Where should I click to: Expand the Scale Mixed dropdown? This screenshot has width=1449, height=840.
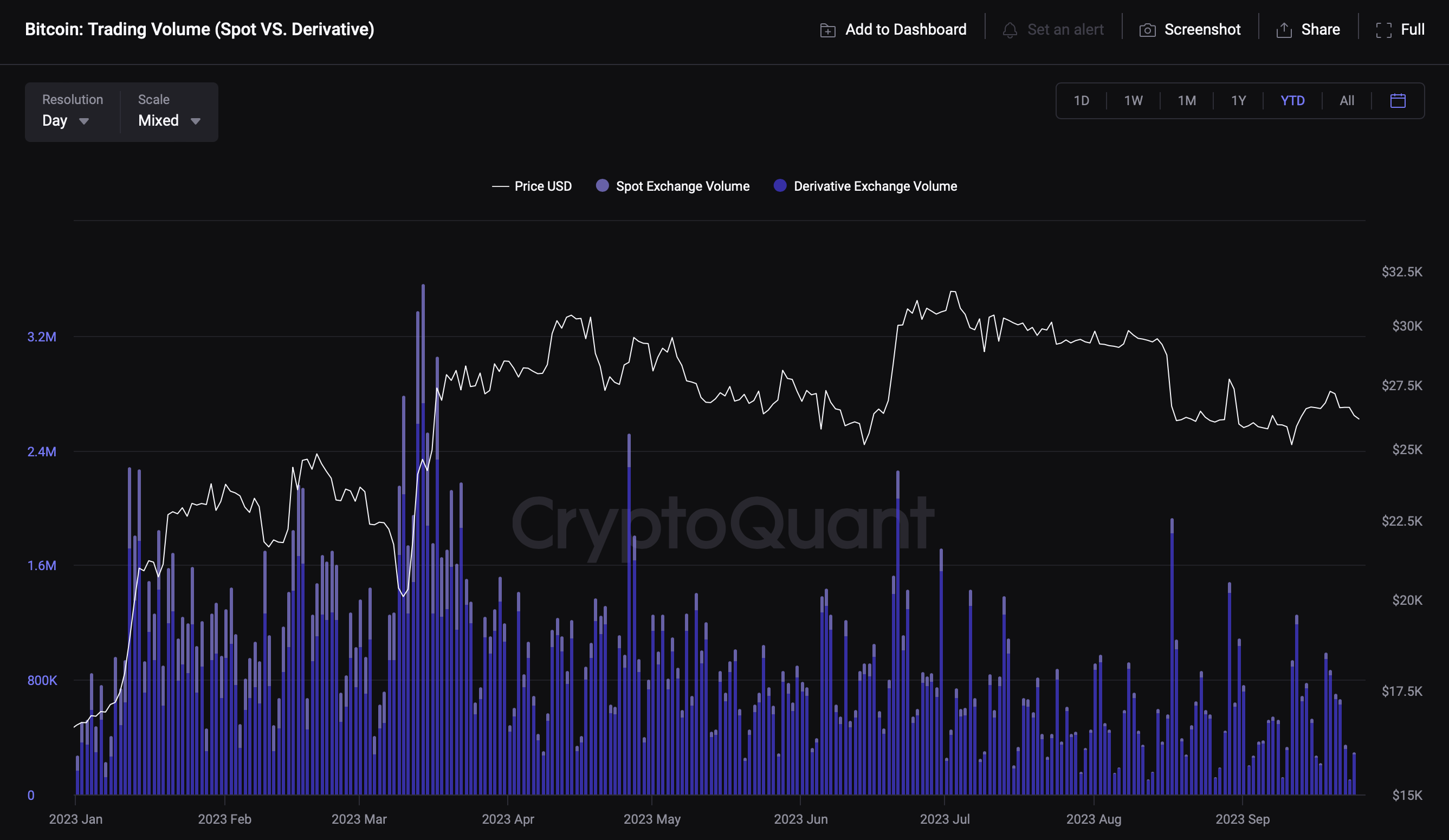159,120
